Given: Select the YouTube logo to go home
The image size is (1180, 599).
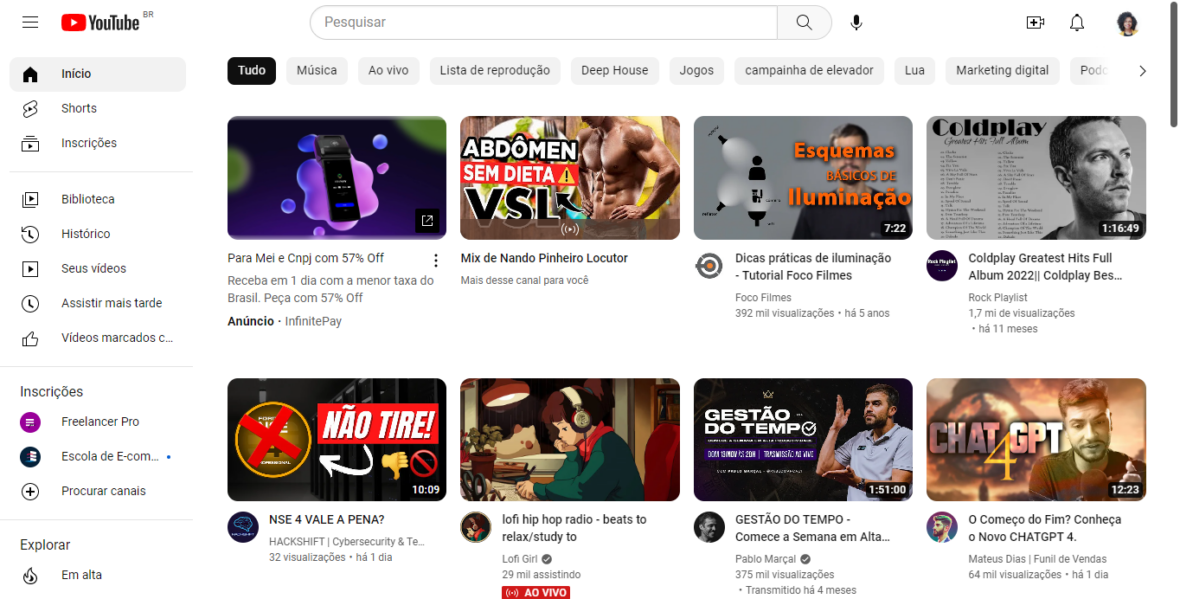Looking at the screenshot, I should pyautogui.click(x=100, y=22).
